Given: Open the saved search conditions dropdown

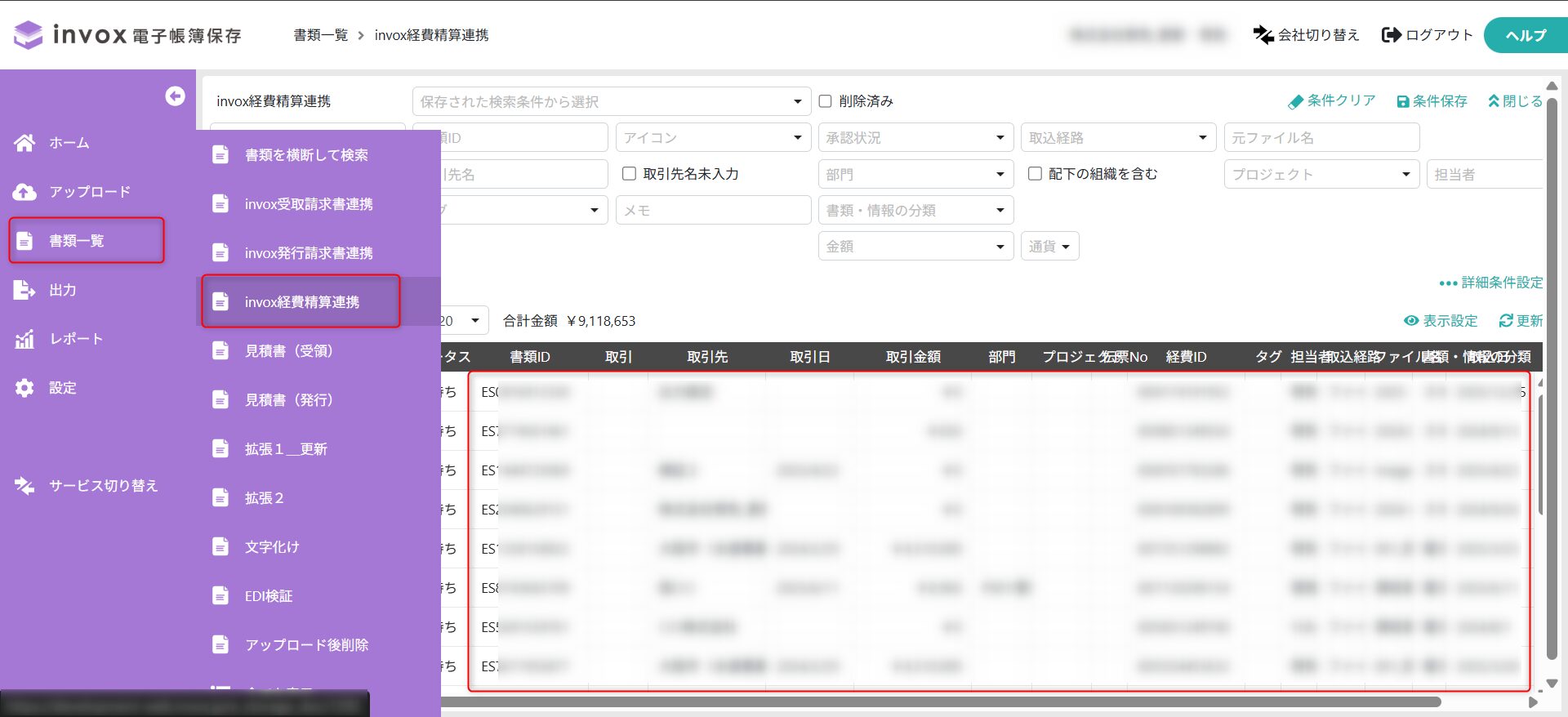Looking at the screenshot, I should (x=611, y=102).
